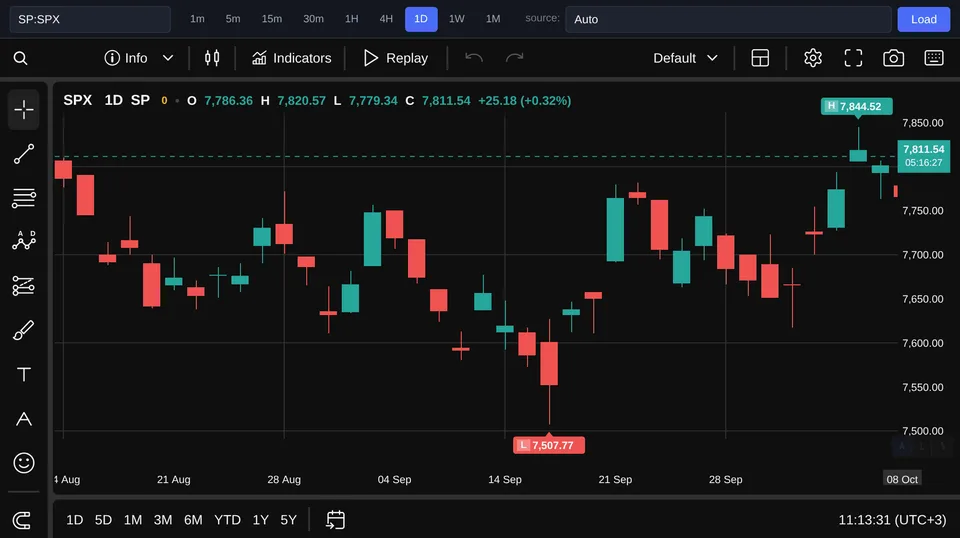The image size is (960, 538).
Task: Click the SPX symbol title in legend
Action: pos(78,100)
